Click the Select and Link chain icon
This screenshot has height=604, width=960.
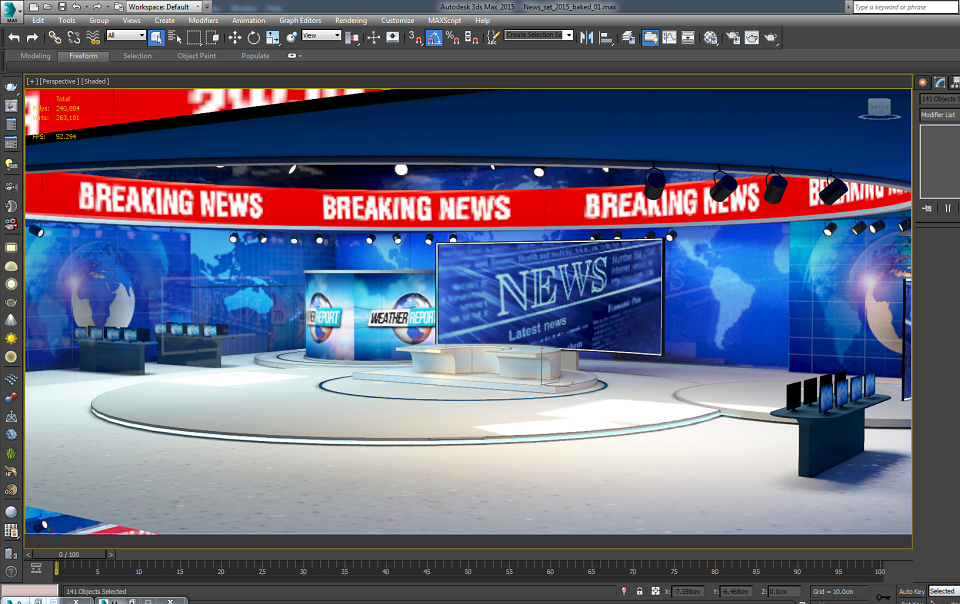pyautogui.click(x=55, y=38)
